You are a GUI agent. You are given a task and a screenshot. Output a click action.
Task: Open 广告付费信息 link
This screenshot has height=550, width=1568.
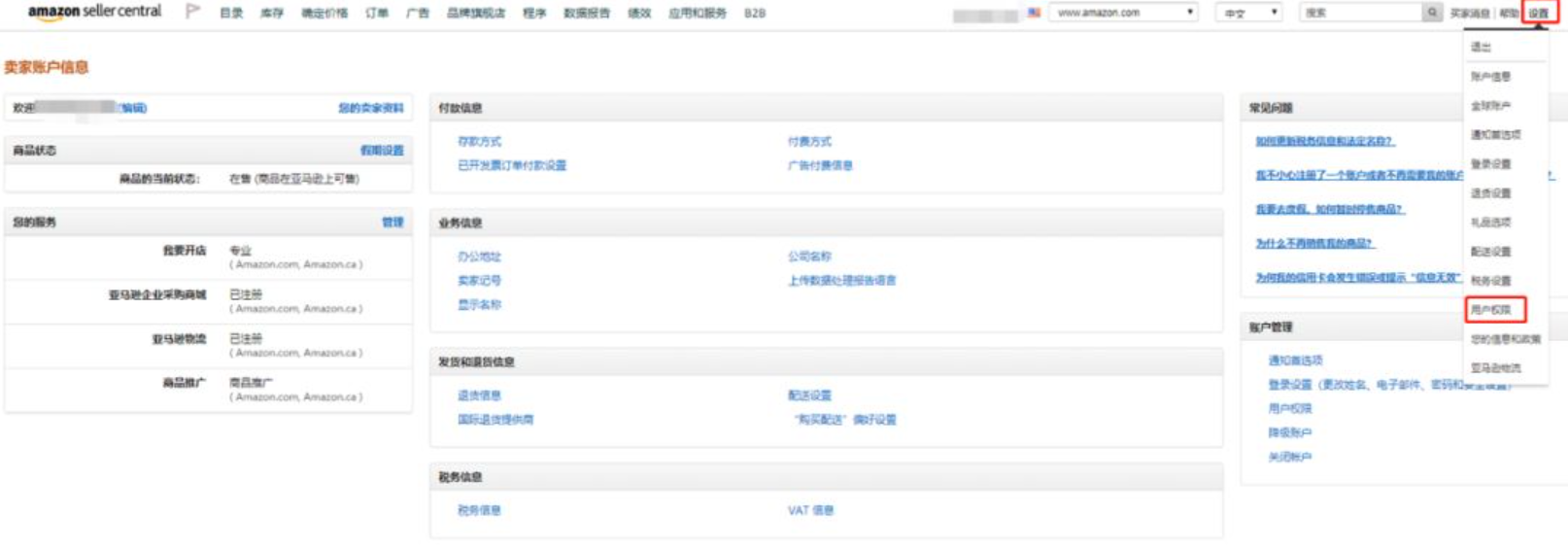click(820, 165)
